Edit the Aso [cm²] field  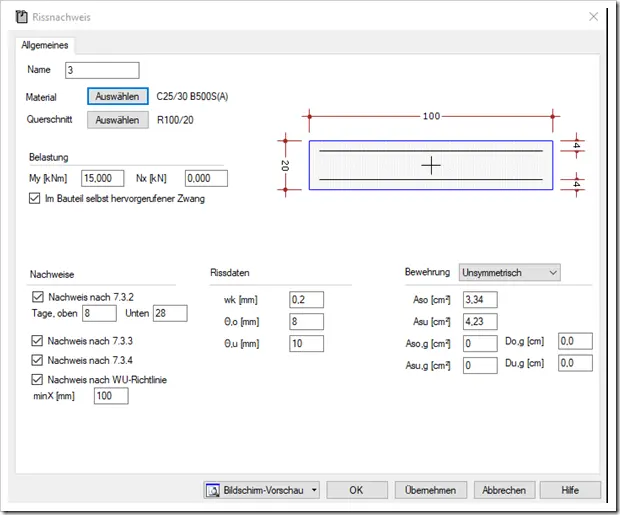pos(480,300)
